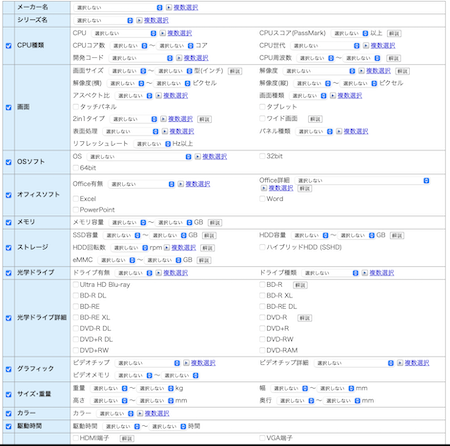Viewport: 450px width, 446px height.
Task: Click the arrow icon before ビデオチップ詳細 複数選択
Action: coord(400,363)
